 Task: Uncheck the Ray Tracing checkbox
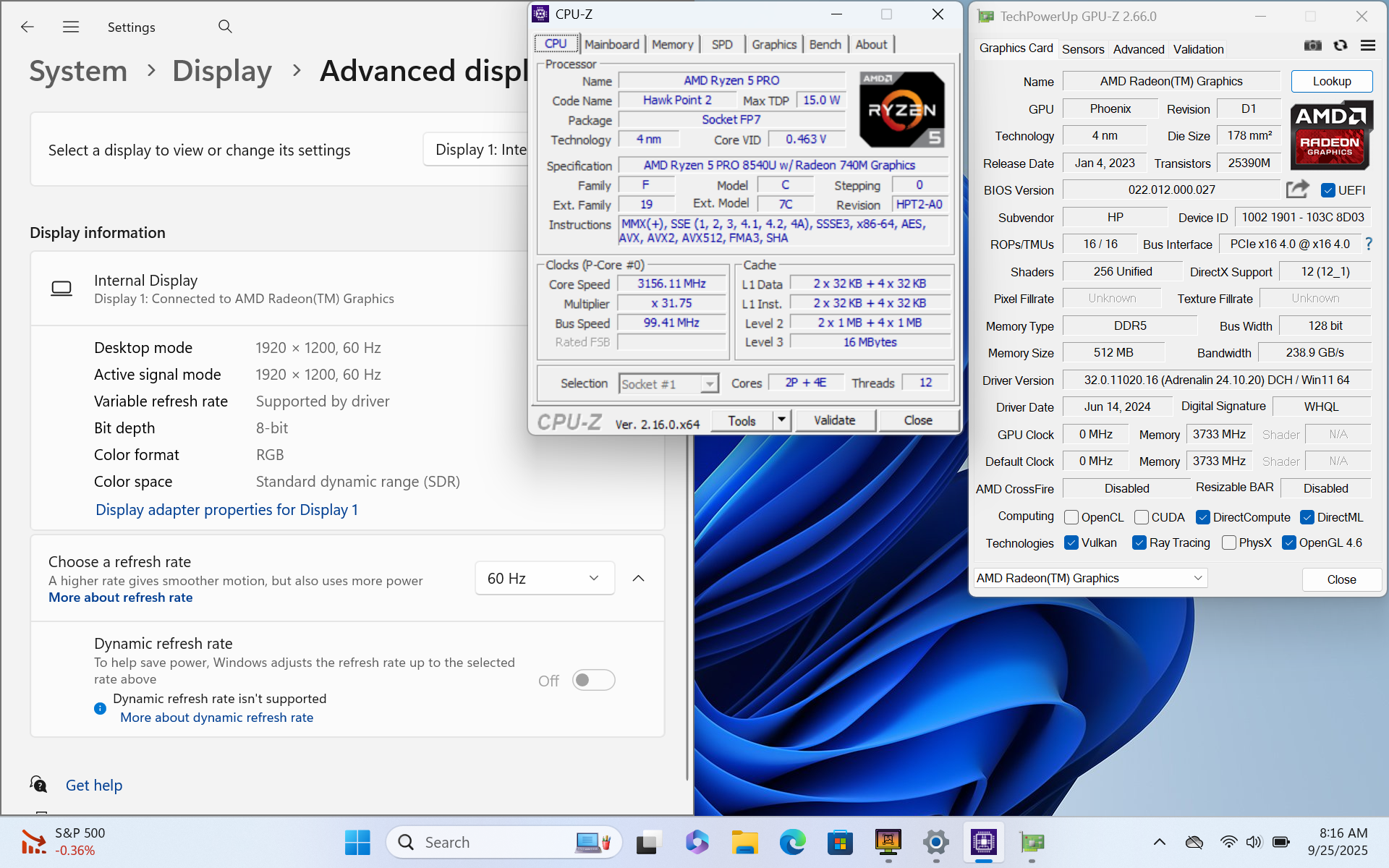[1139, 542]
